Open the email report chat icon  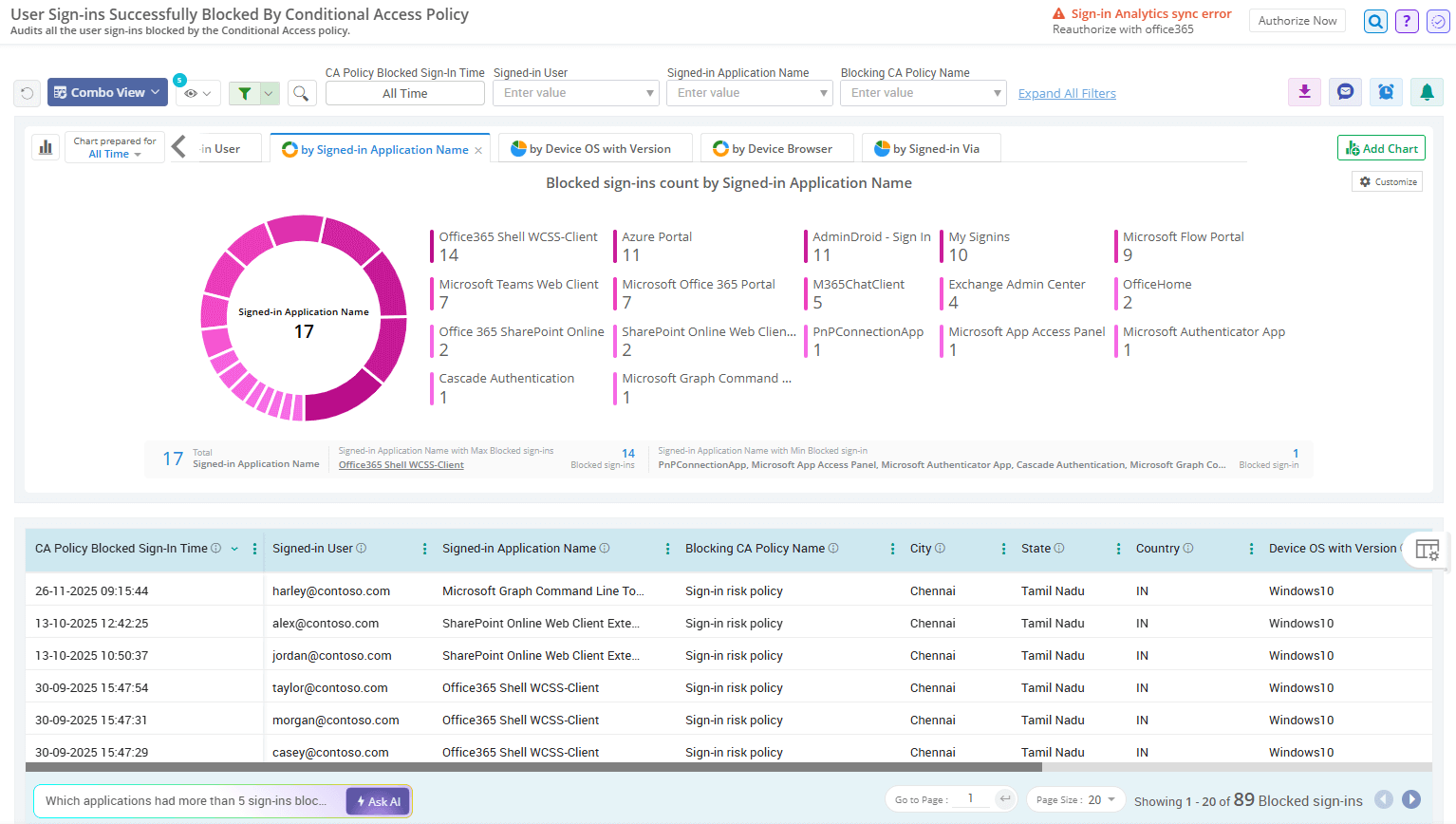pos(1345,92)
